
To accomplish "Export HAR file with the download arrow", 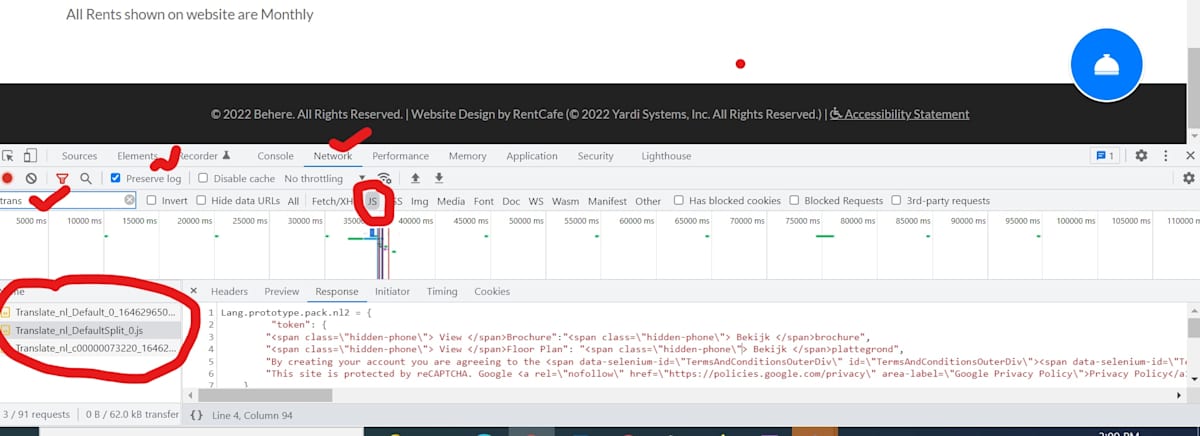I will click(438, 178).
